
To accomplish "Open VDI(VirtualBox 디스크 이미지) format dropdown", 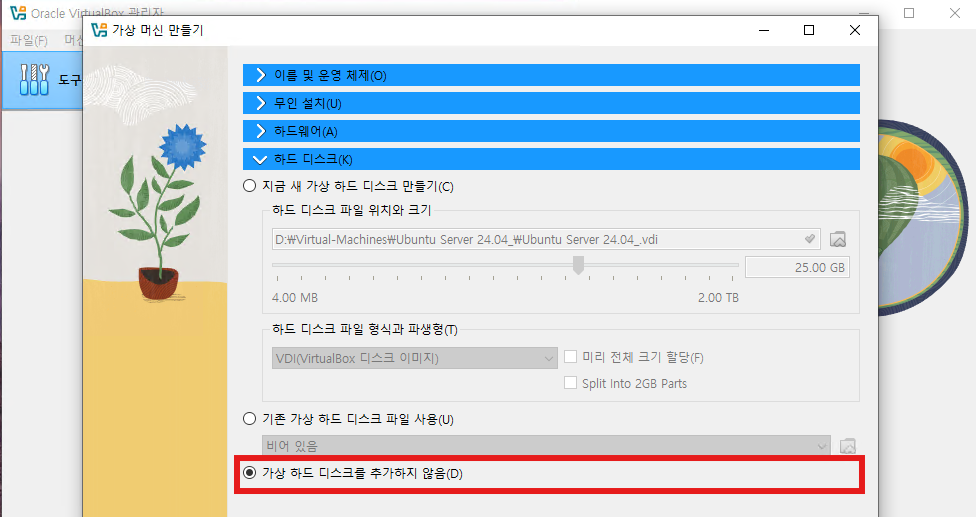I will [x=415, y=358].
